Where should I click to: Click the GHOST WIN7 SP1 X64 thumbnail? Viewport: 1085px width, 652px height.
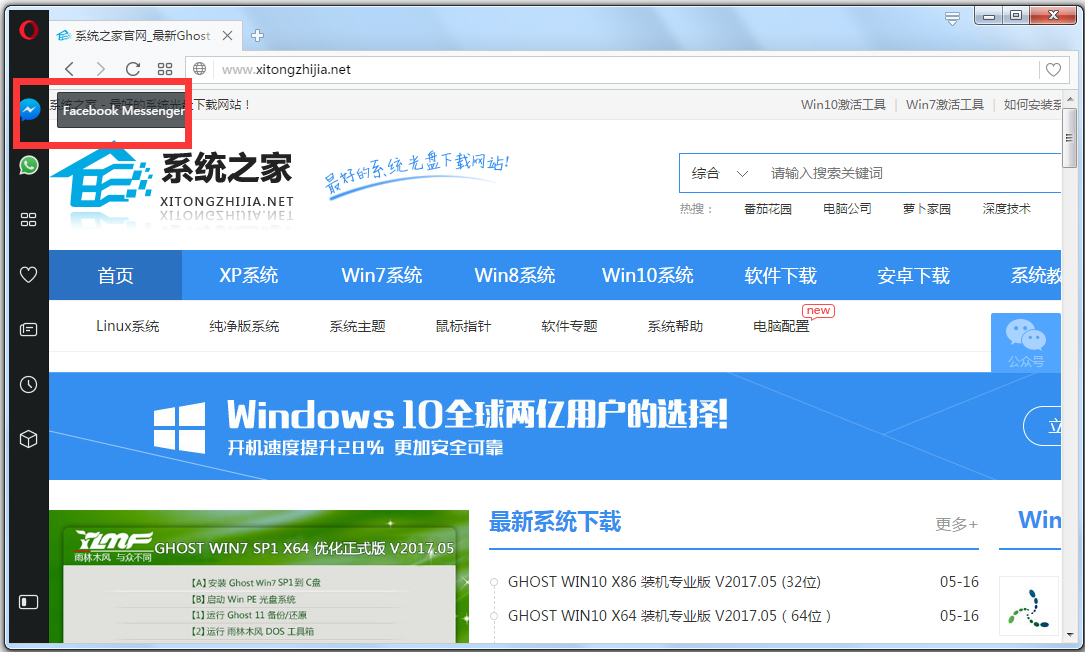tap(259, 577)
